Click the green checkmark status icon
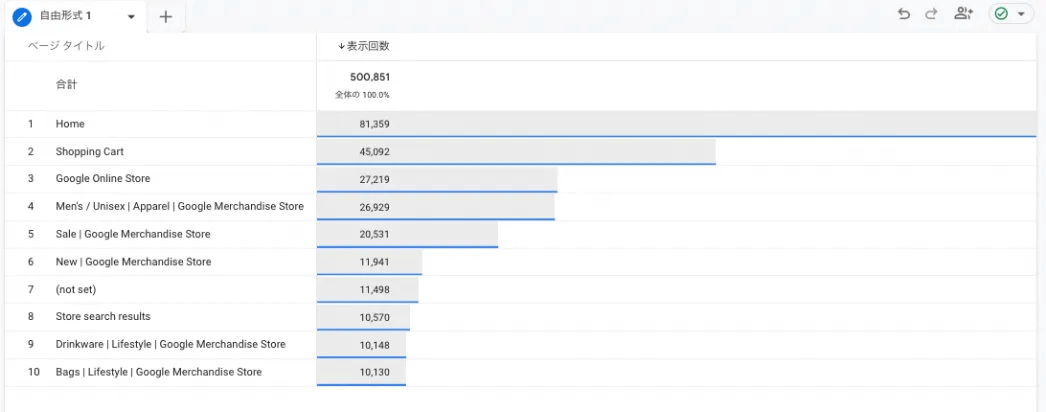1046x412 pixels. [x=1001, y=14]
